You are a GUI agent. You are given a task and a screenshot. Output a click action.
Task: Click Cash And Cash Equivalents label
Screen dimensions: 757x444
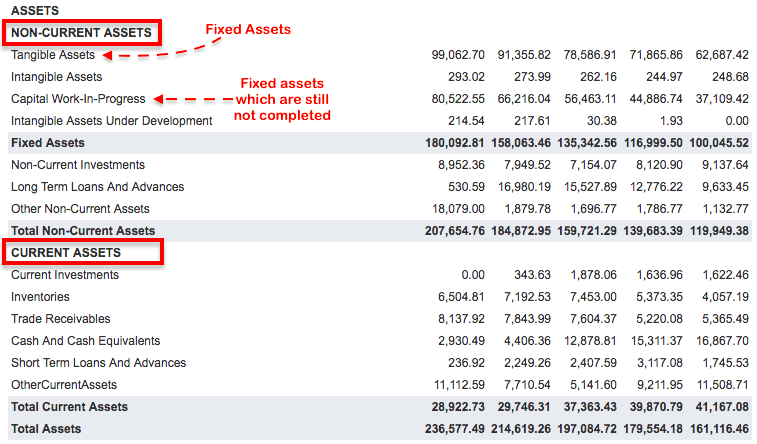point(85,341)
